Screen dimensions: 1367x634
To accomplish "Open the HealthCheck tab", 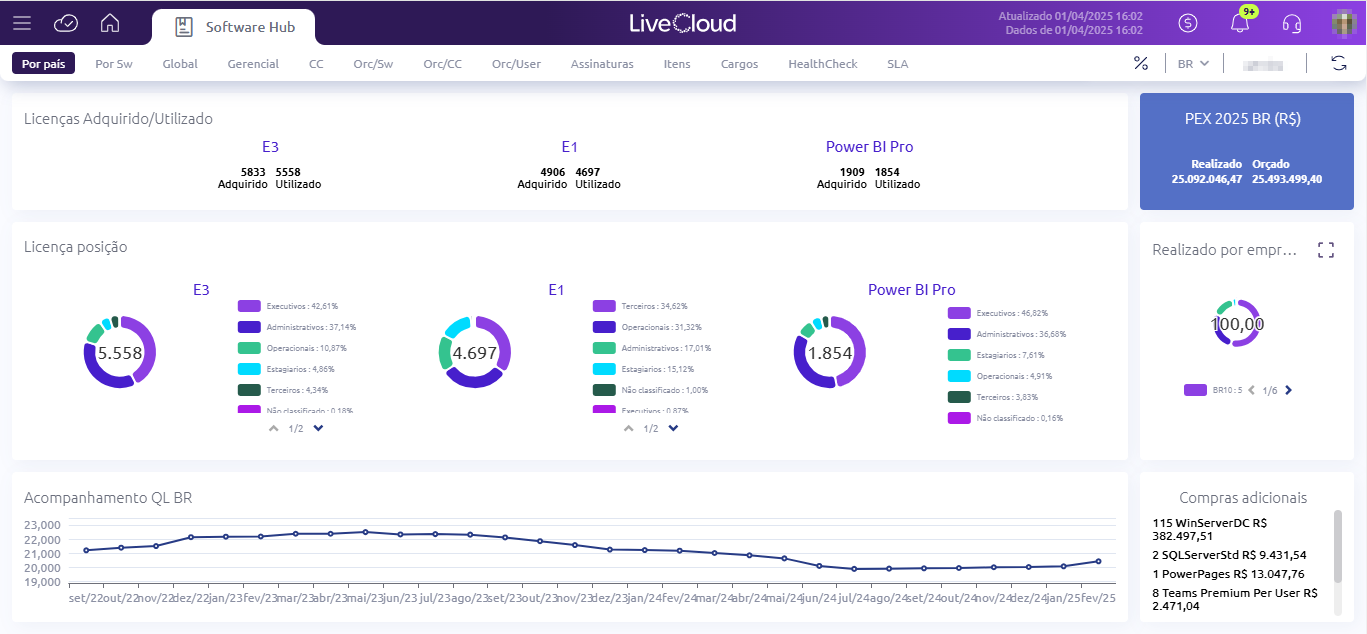I will (x=823, y=63).
